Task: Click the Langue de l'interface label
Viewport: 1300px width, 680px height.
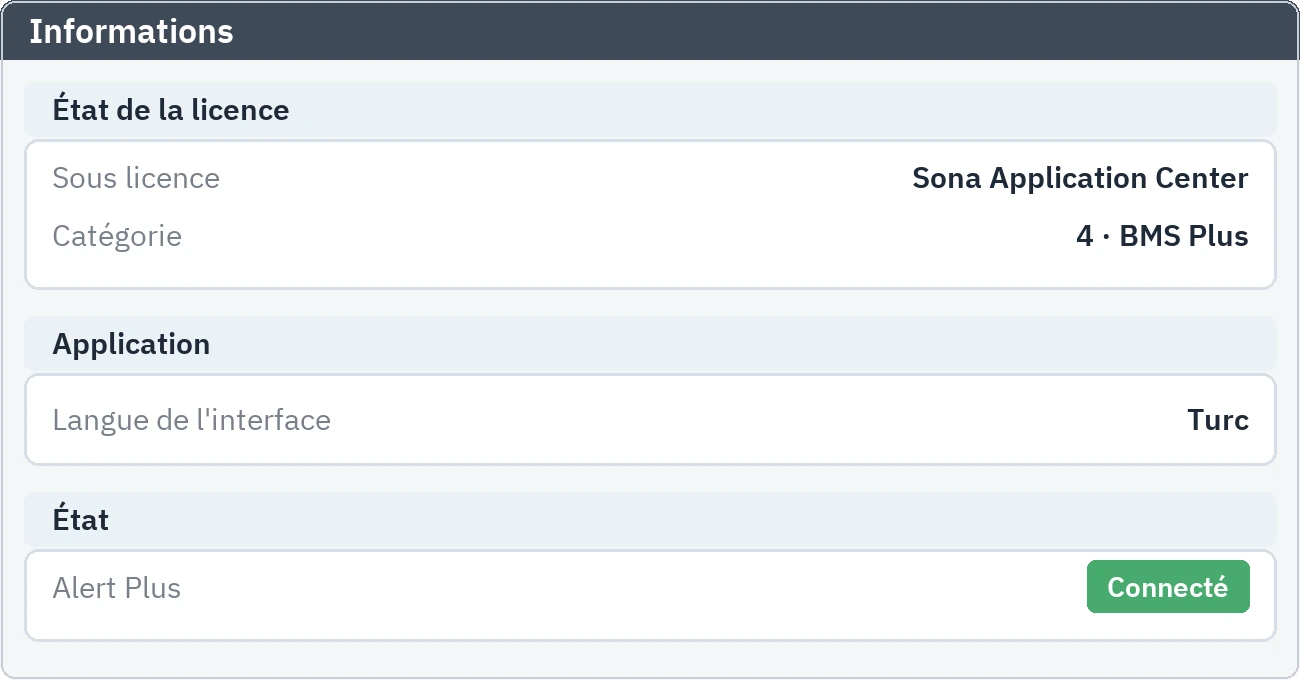Action: (191, 420)
